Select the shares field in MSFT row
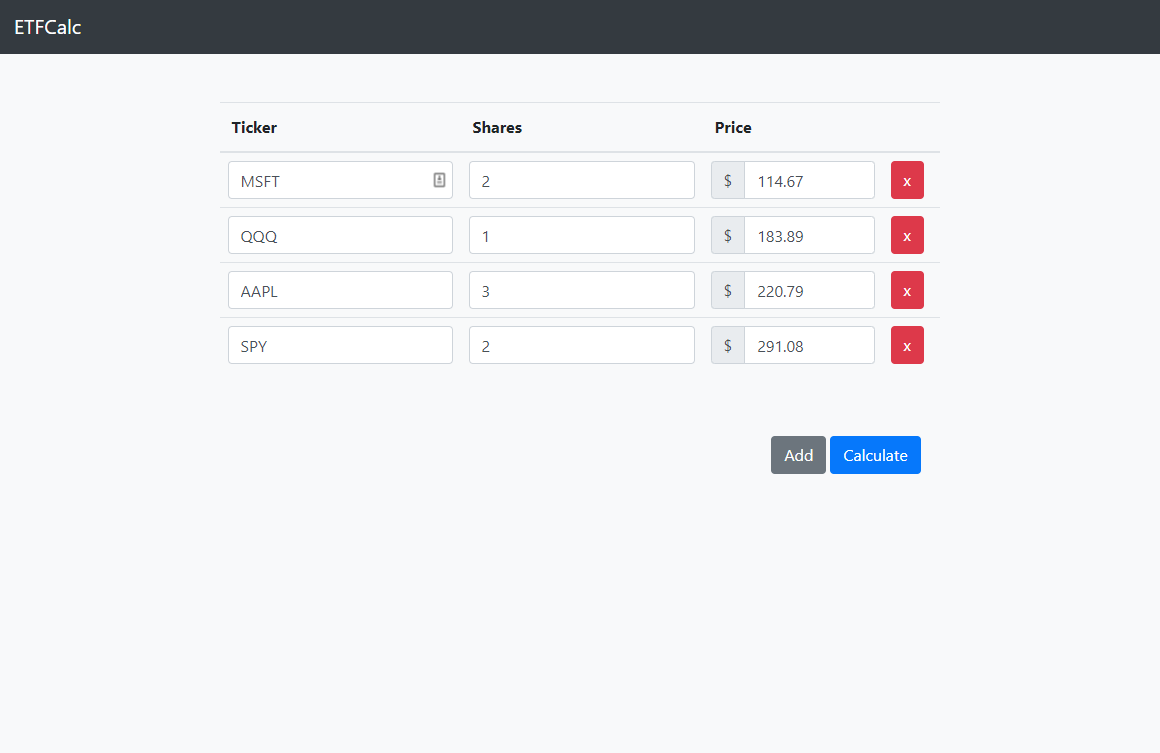This screenshot has width=1160, height=753. tap(581, 180)
